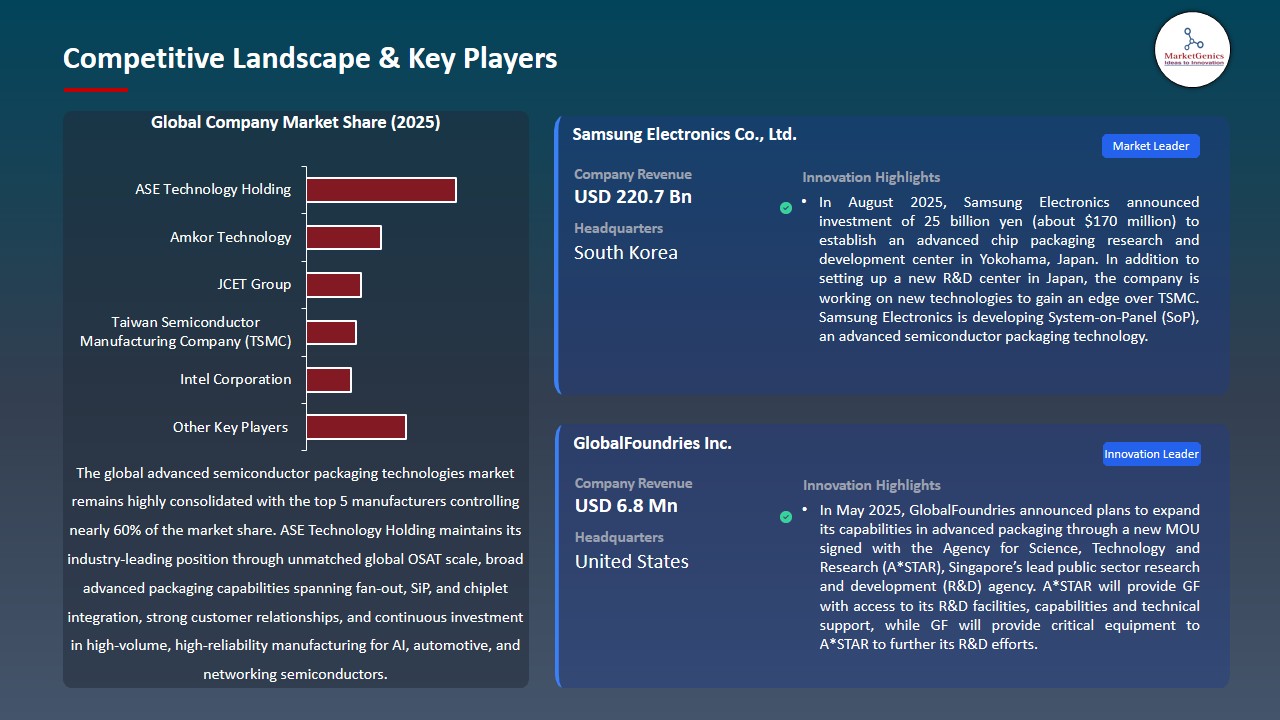
Task: Click the green checkmark beside Samsung's highlights
Action: [x=786, y=210]
